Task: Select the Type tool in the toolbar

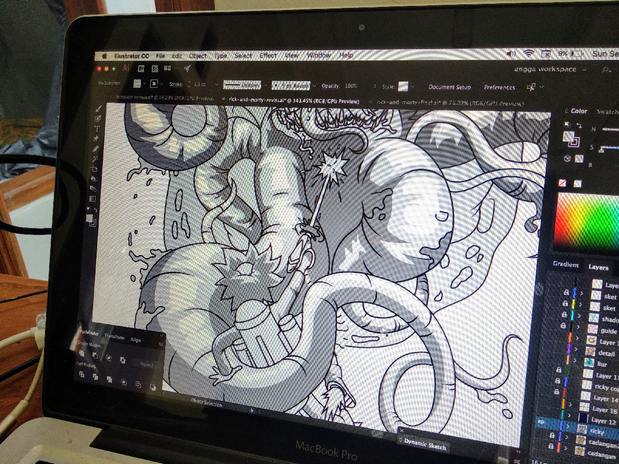Action: (97, 129)
